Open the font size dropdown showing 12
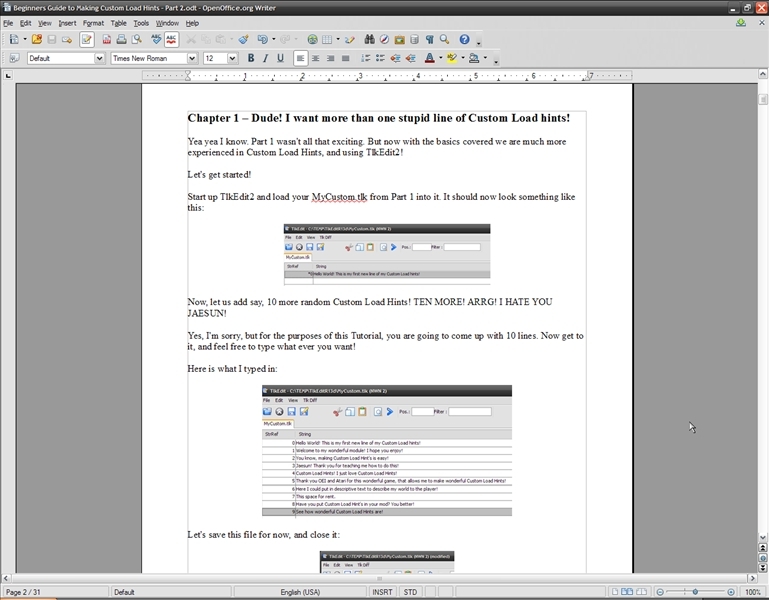 coord(232,59)
